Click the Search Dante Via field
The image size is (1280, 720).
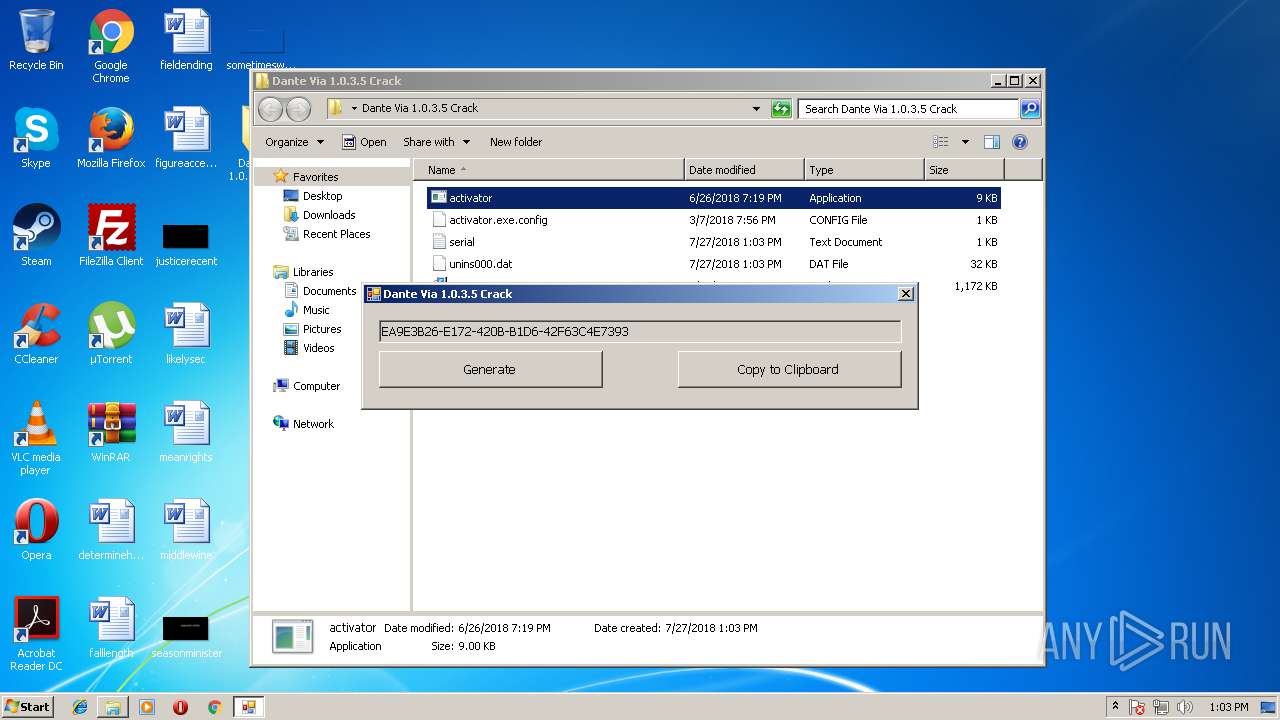[908, 109]
